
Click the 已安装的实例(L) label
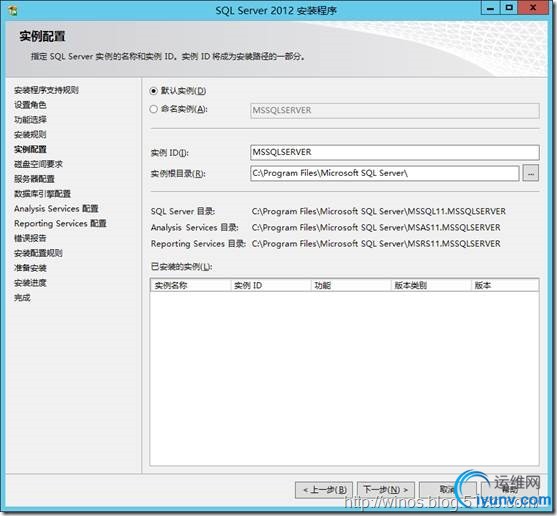click(x=182, y=267)
